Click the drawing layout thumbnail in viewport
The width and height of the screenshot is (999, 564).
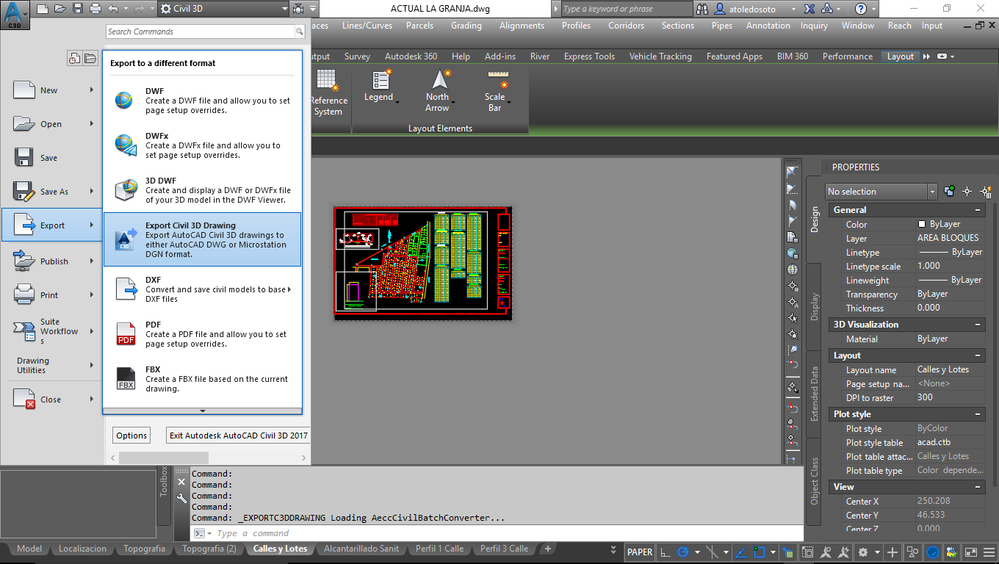click(423, 263)
